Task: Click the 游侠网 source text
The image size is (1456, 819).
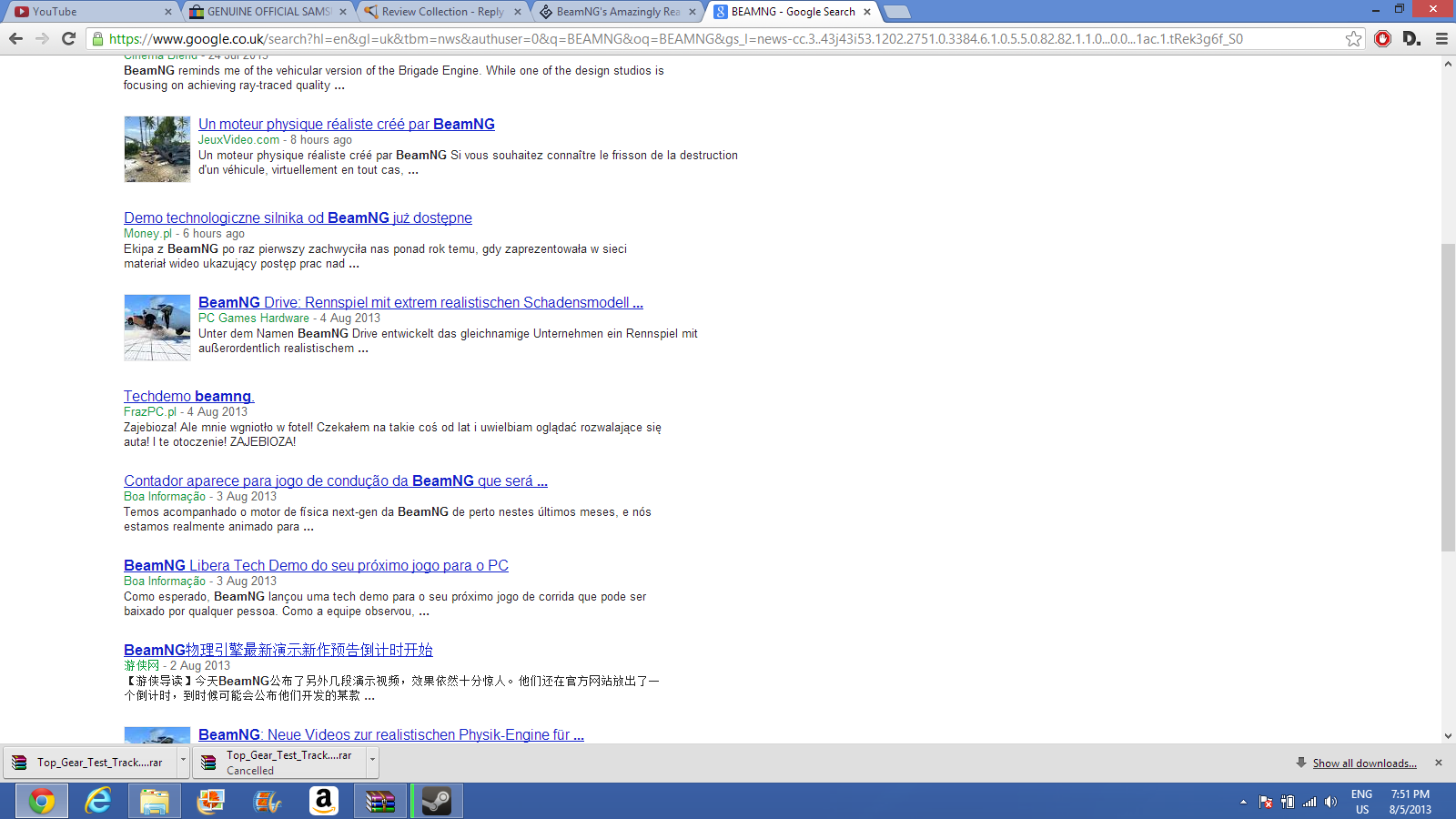Action: tap(141, 665)
